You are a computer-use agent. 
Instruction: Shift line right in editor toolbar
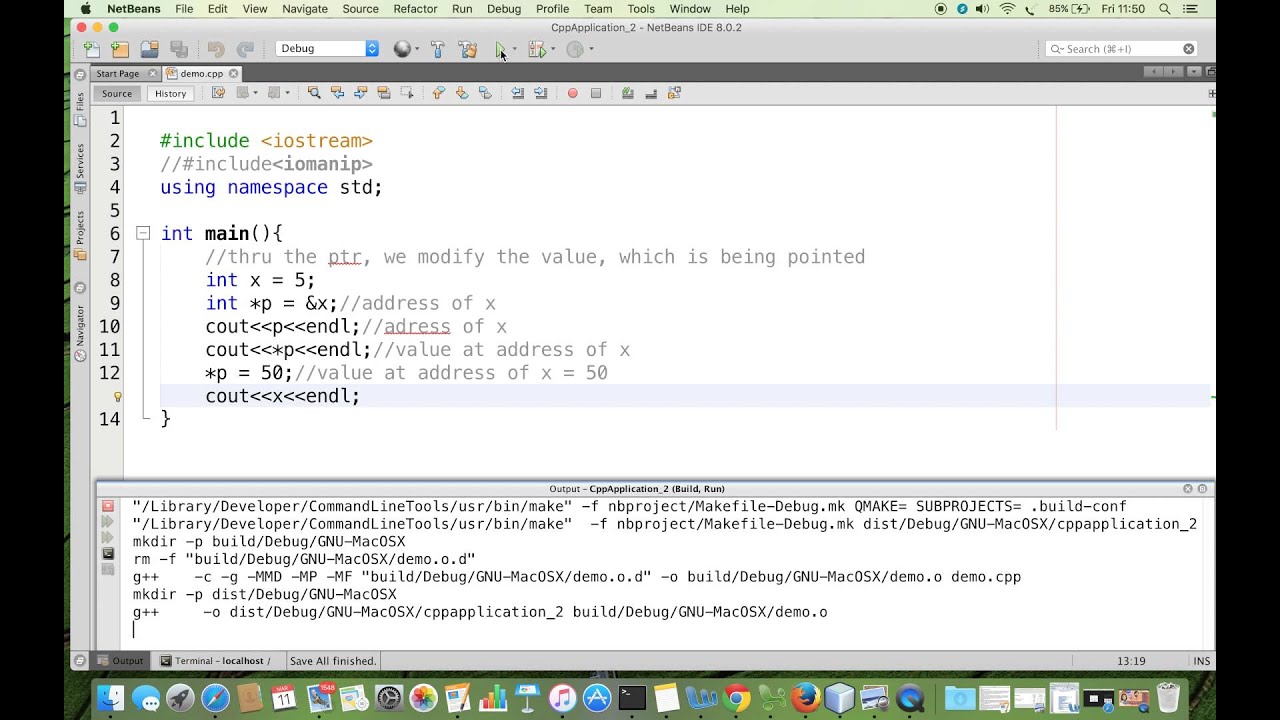coord(540,93)
